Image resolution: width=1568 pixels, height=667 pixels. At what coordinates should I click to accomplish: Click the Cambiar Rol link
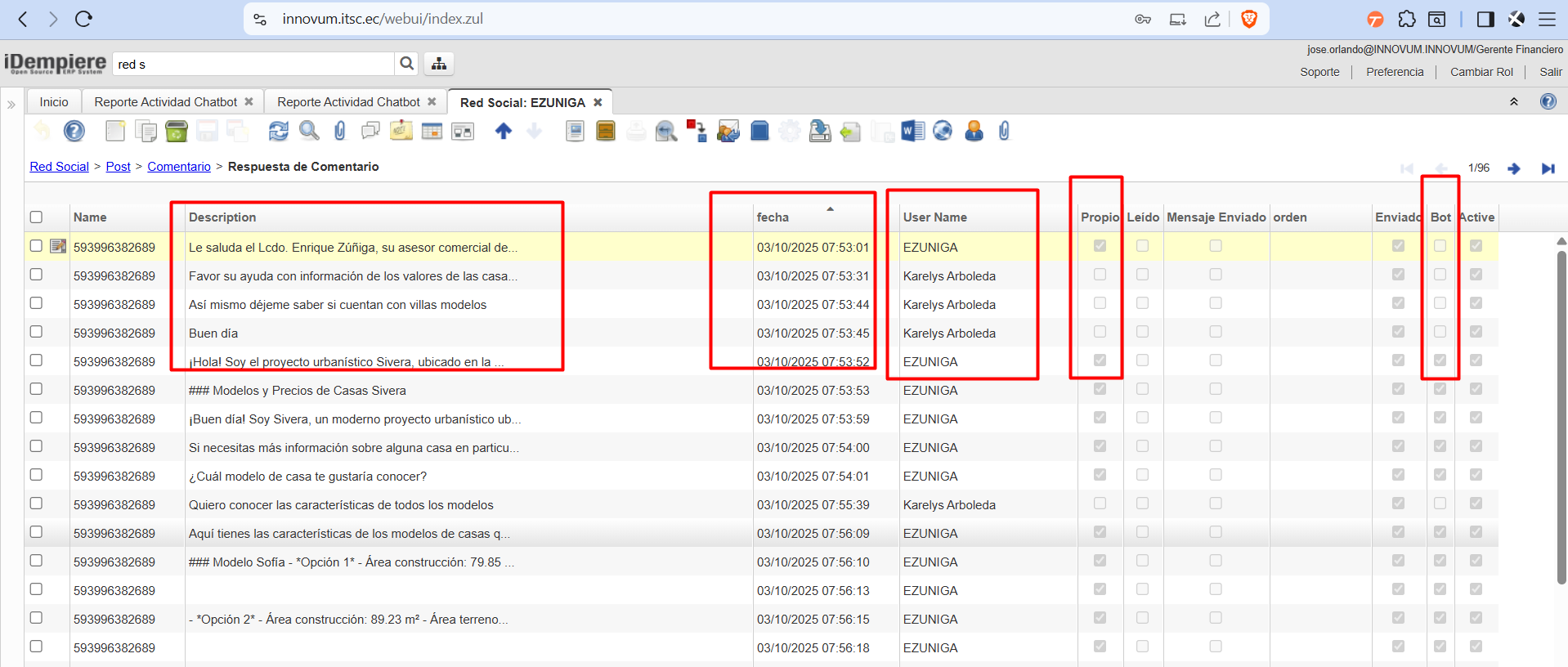(1481, 72)
